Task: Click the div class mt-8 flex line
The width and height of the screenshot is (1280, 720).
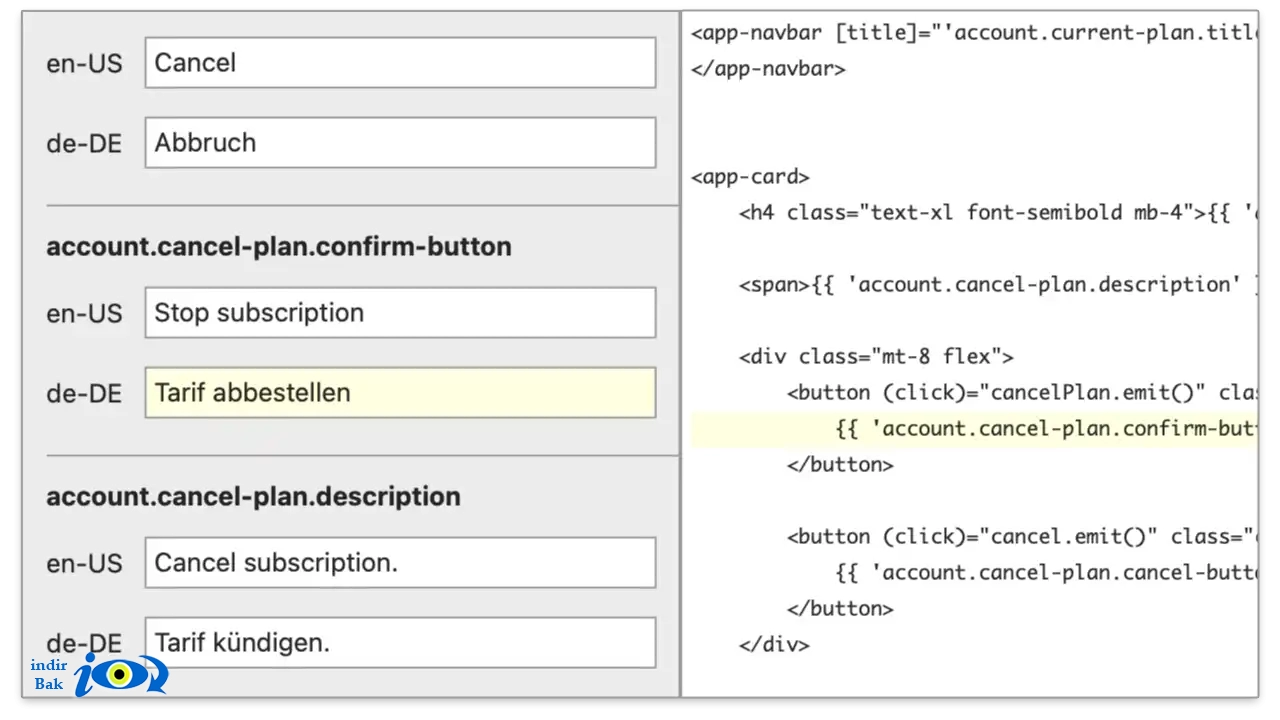Action: (876, 357)
